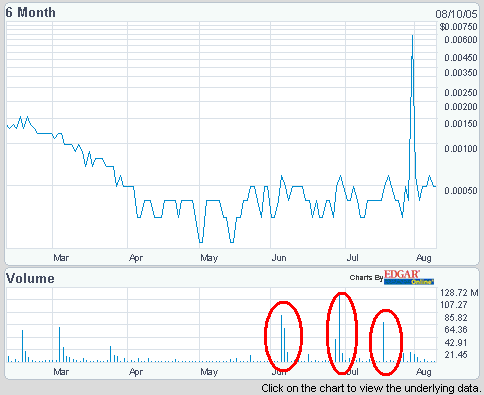Click the 85.82 volume axis label

click(456, 318)
